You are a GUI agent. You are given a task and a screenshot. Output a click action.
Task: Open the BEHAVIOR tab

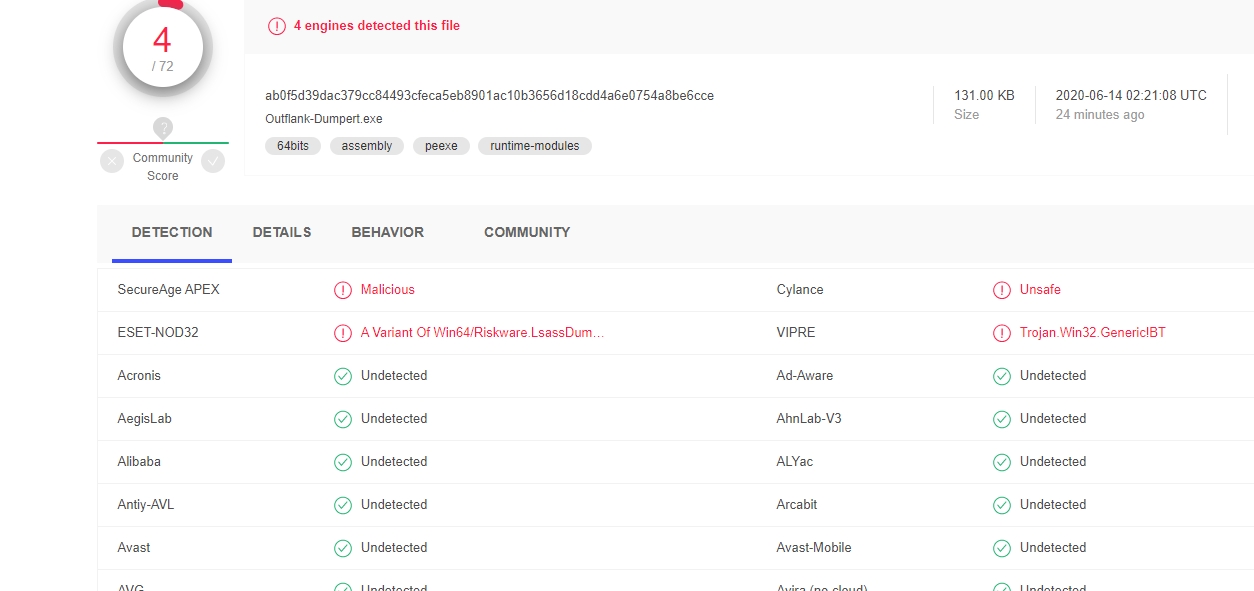387,232
